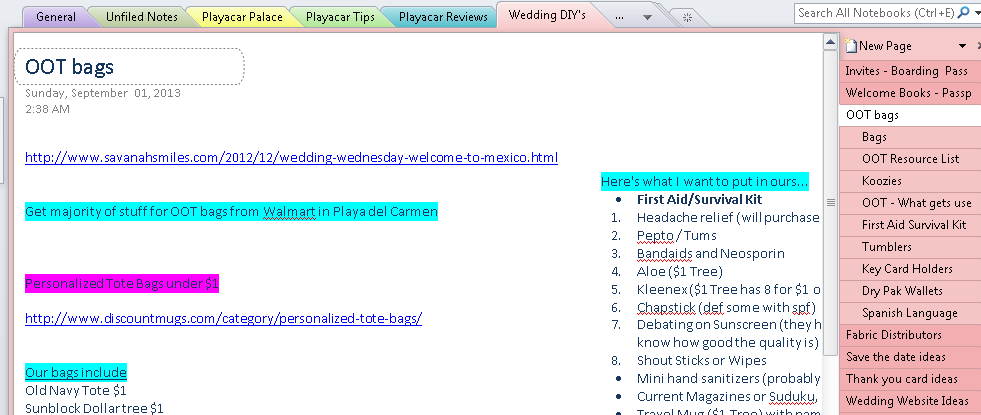Viewport: 981px width, 415px height.
Task: Select the OOT bags page in list
Action: (910, 115)
